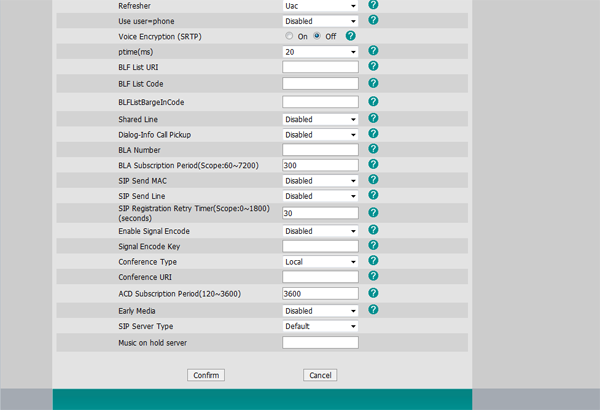This screenshot has height=410, width=600.
Task: Focus the BLF List URI field
Action: [x=320, y=67]
